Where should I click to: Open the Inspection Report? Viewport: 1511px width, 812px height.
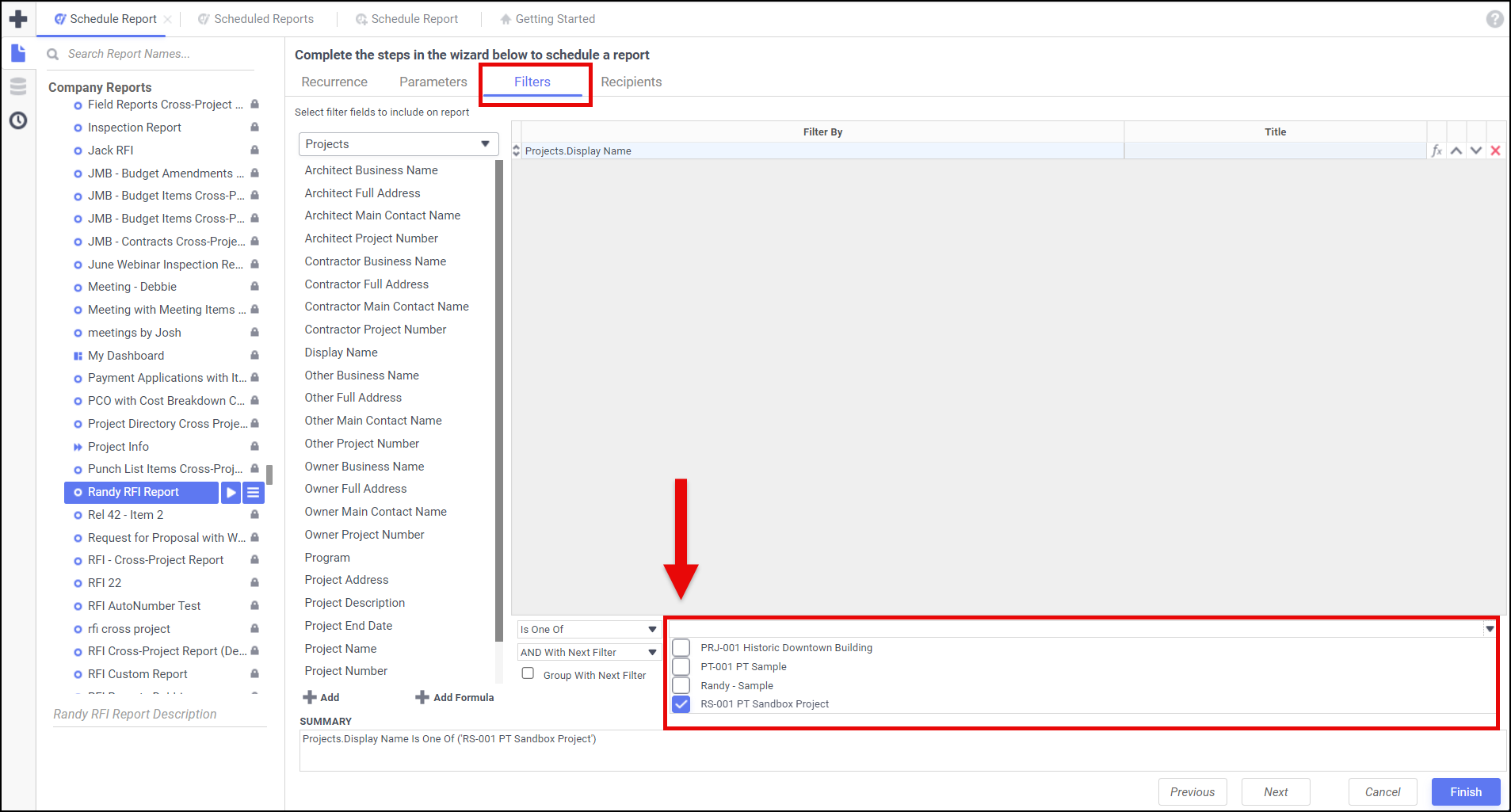(135, 127)
